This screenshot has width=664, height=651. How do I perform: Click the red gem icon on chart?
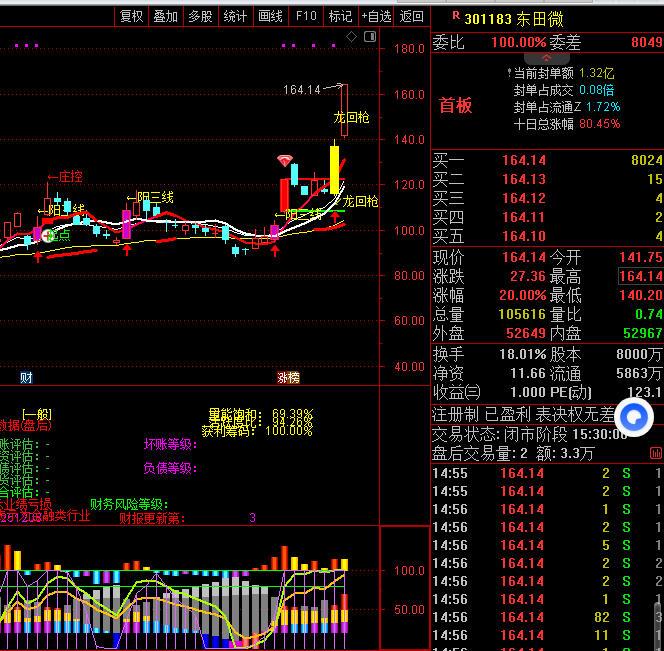285,160
